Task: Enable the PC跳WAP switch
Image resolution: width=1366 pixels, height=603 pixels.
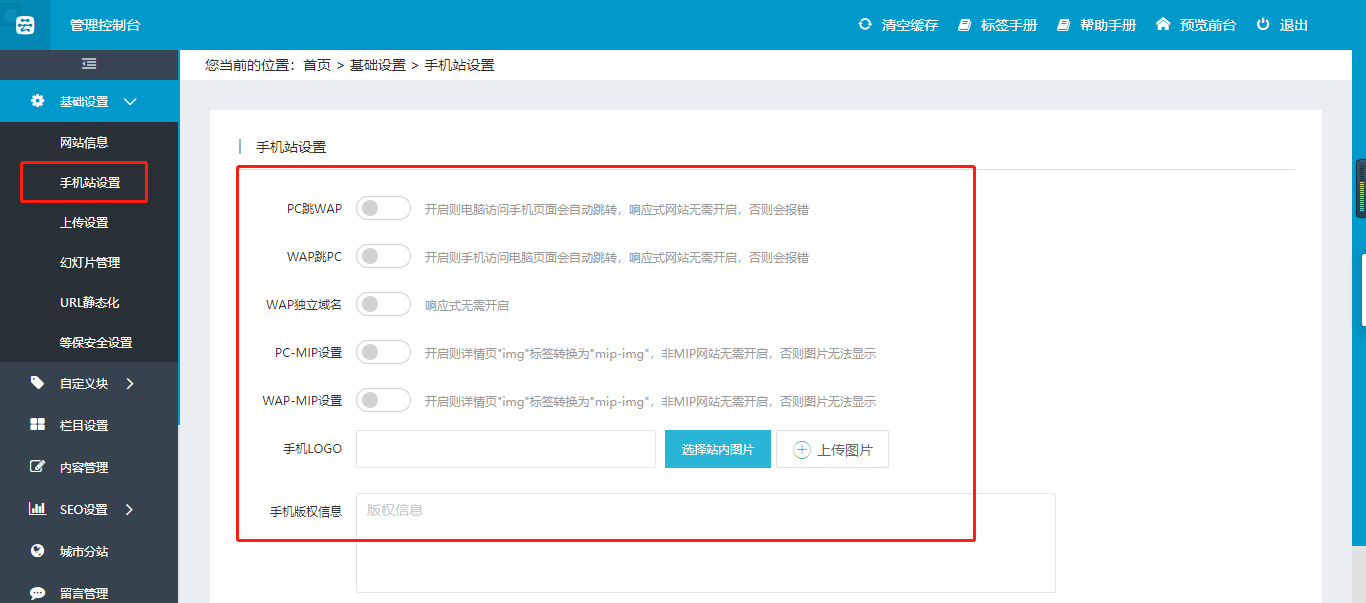Action: click(x=383, y=208)
